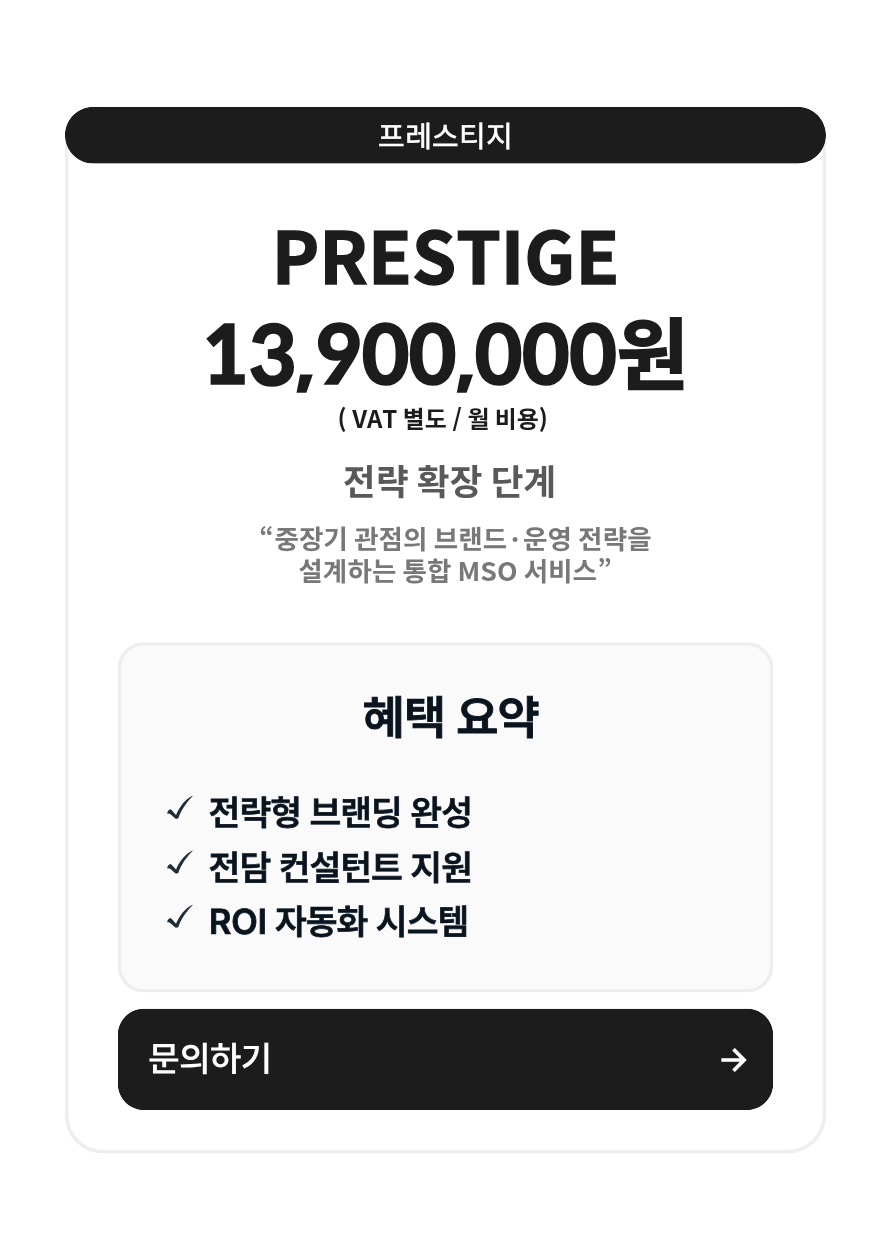Select the ROI 자동화 시스템 benefit text
This screenshot has height=1260, width=891.
pos(338,921)
